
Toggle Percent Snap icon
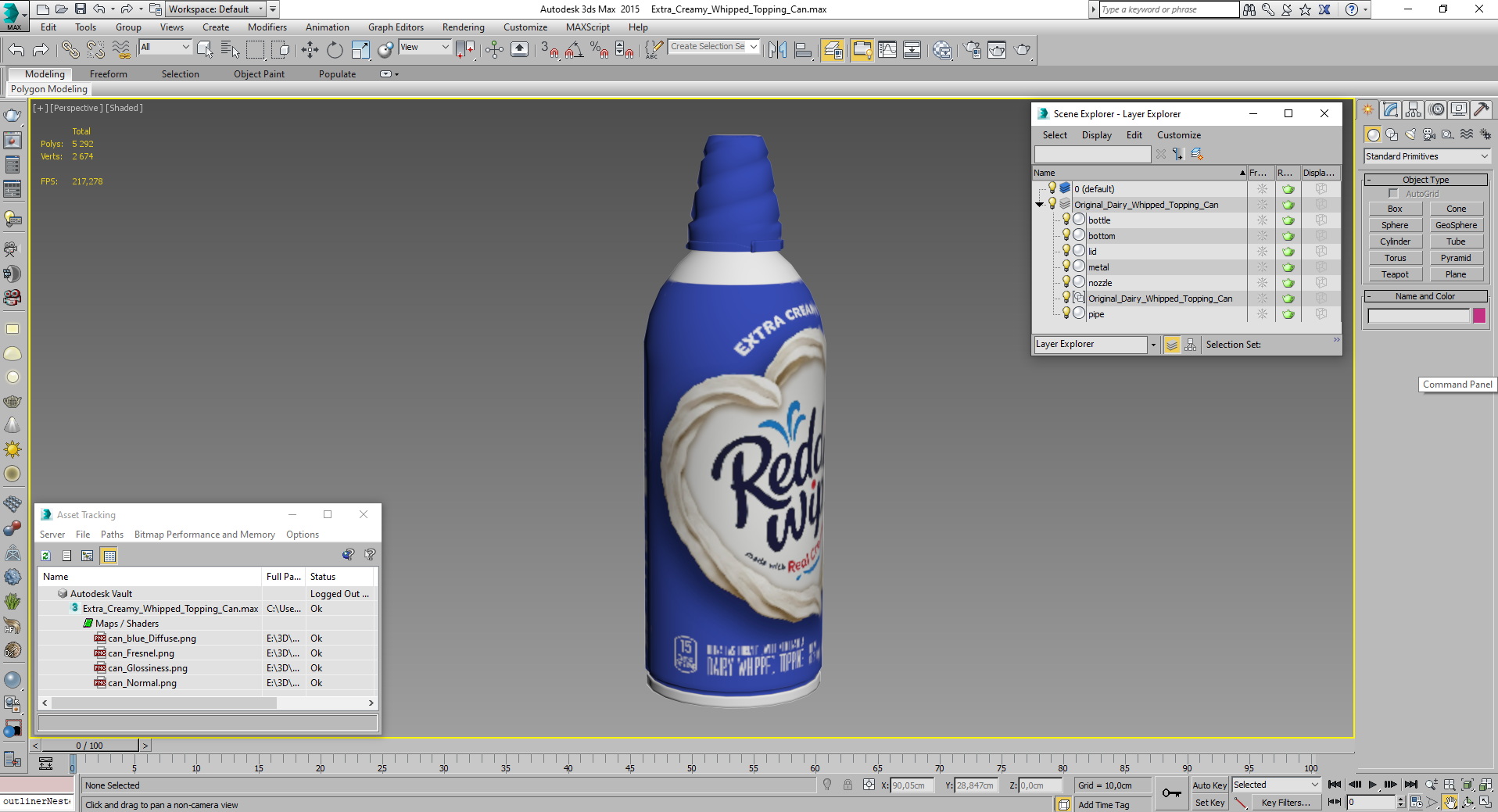click(x=600, y=50)
